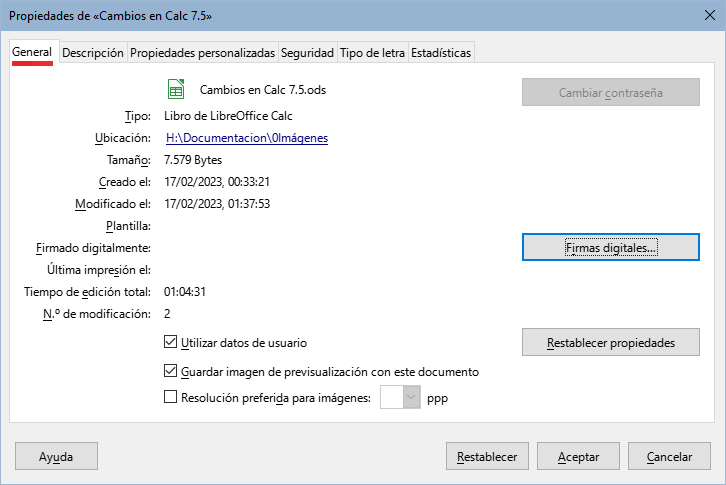The image size is (726, 485).
Task: Click the Calc spreadsheet file icon
Action: tap(175, 90)
